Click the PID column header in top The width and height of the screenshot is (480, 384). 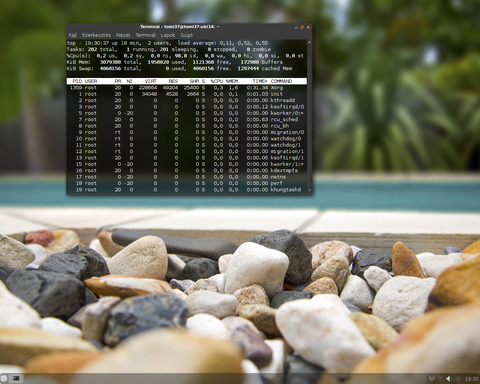point(77,81)
